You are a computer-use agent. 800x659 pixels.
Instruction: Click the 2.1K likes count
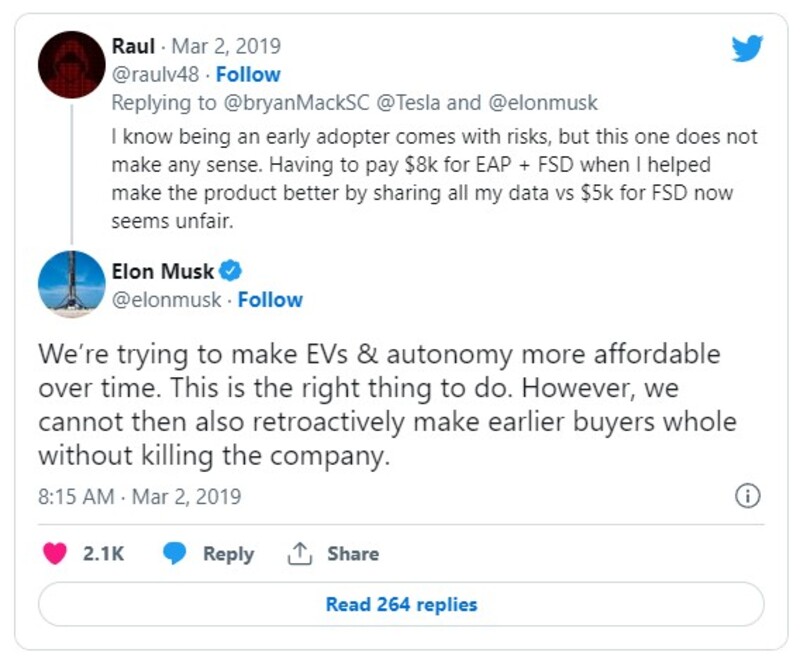pyautogui.click(x=104, y=554)
